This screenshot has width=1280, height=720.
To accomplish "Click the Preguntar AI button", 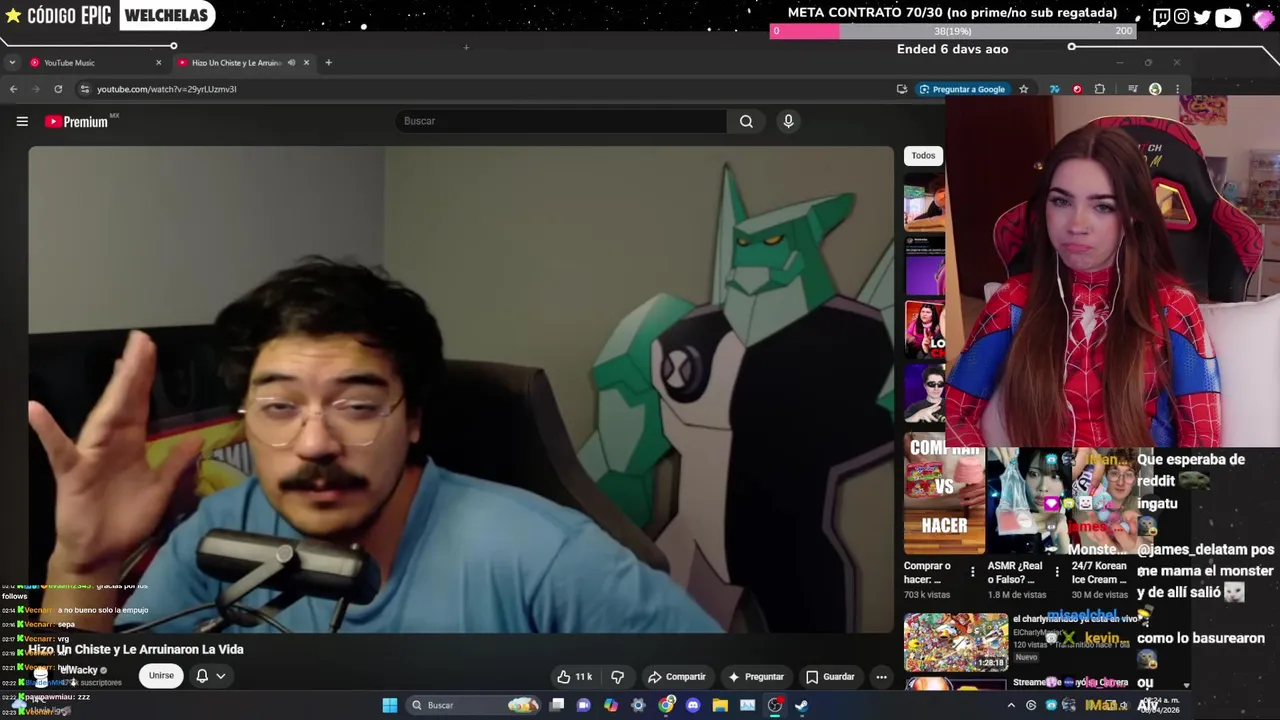I will pyautogui.click(x=755, y=677).
